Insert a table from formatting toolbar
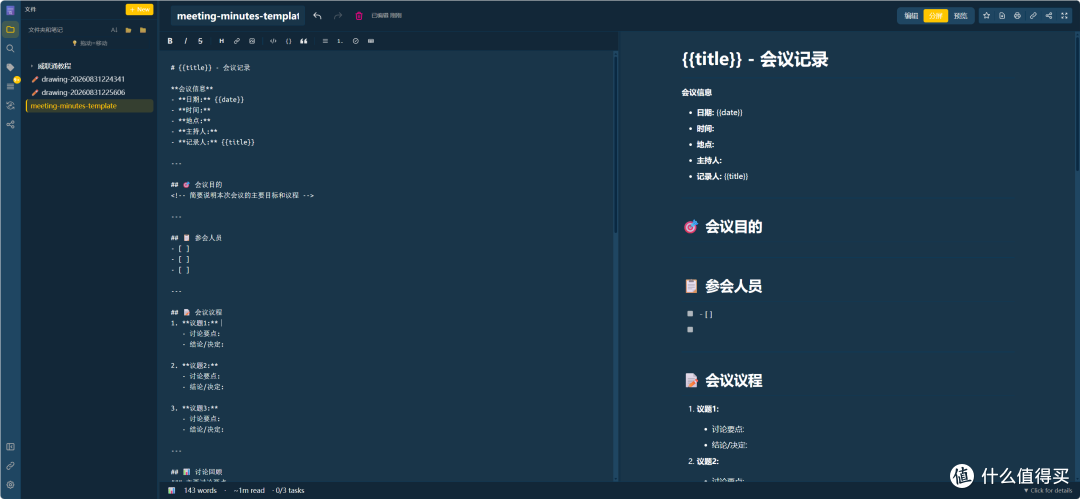Image resolution: width=1080 pixels, height=499 pixels. click(371, 41)
